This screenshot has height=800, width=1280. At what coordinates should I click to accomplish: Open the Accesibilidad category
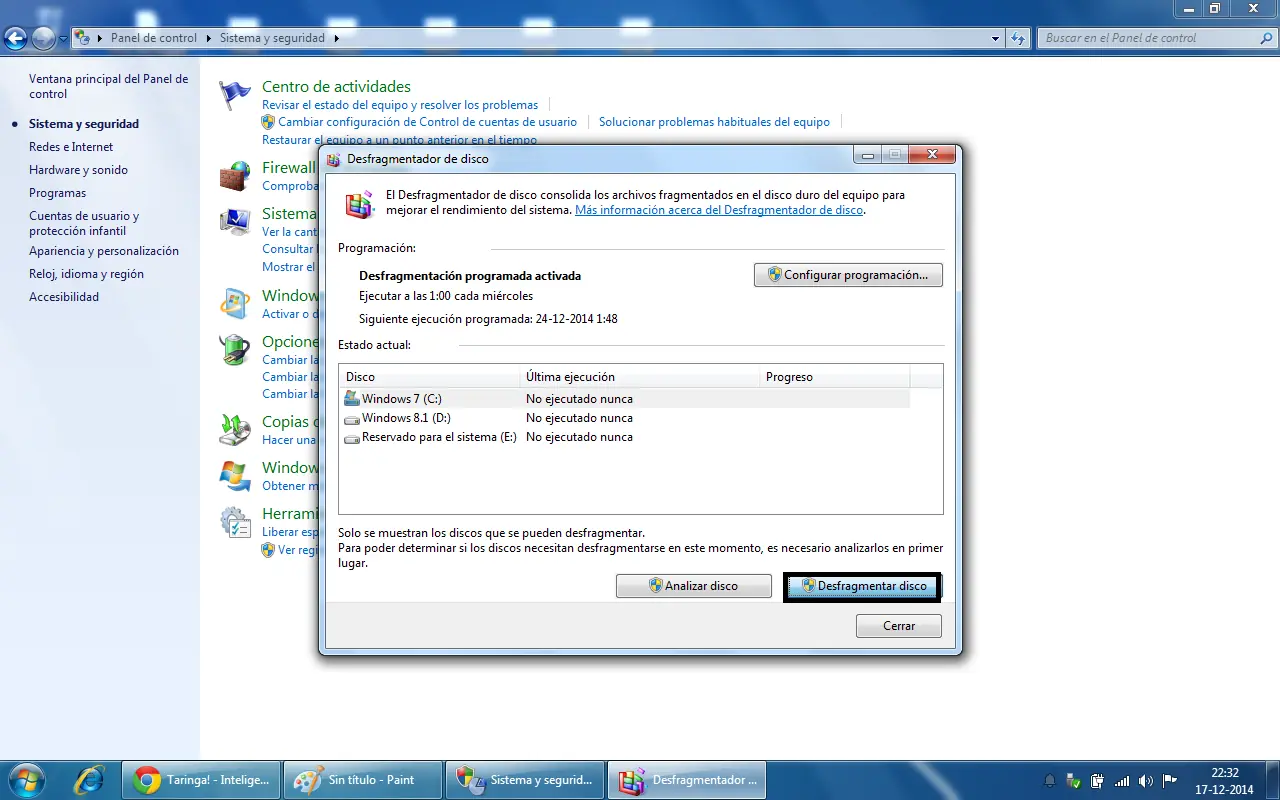pyautogui.click(x=64, y=297)
